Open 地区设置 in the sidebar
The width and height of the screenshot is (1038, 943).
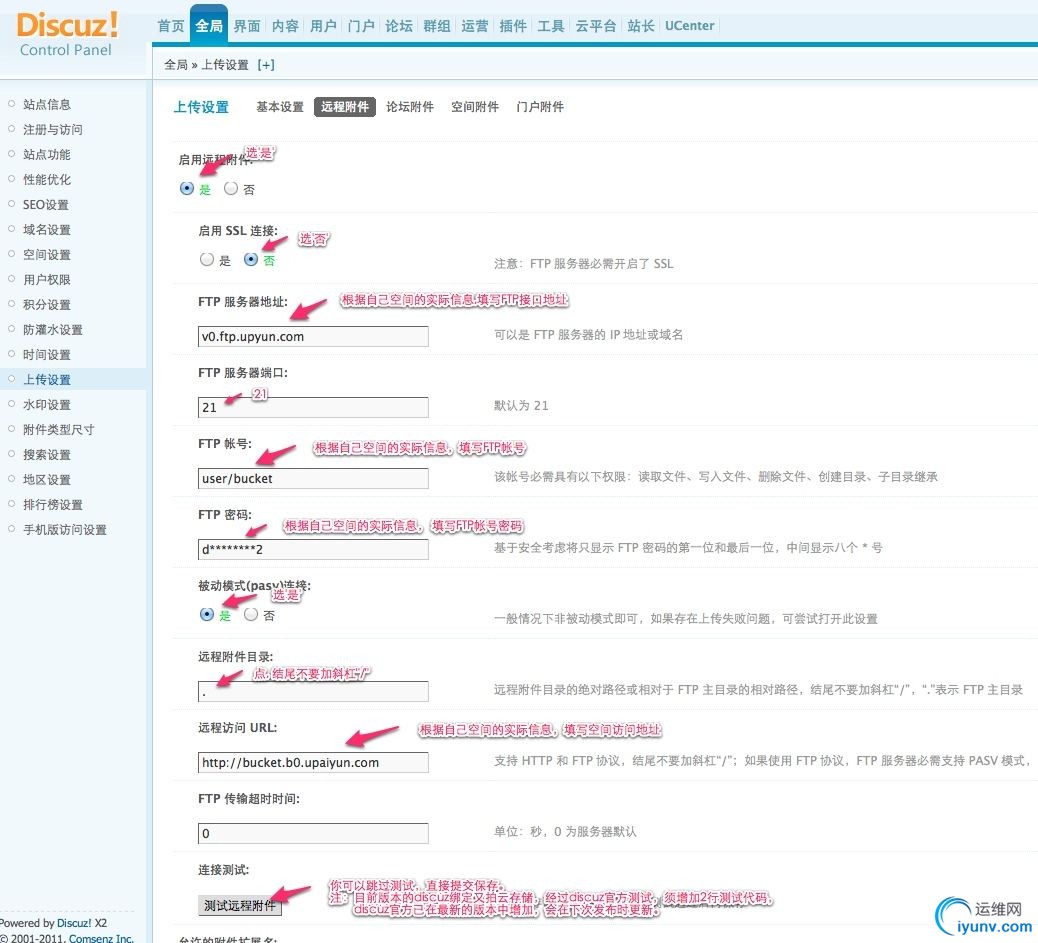47,479
